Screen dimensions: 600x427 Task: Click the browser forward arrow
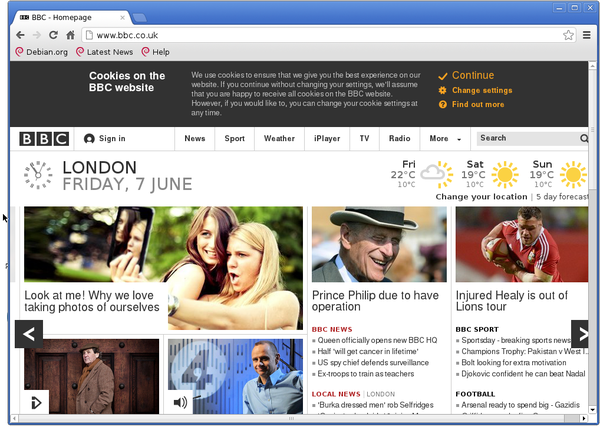coord(37,35)
